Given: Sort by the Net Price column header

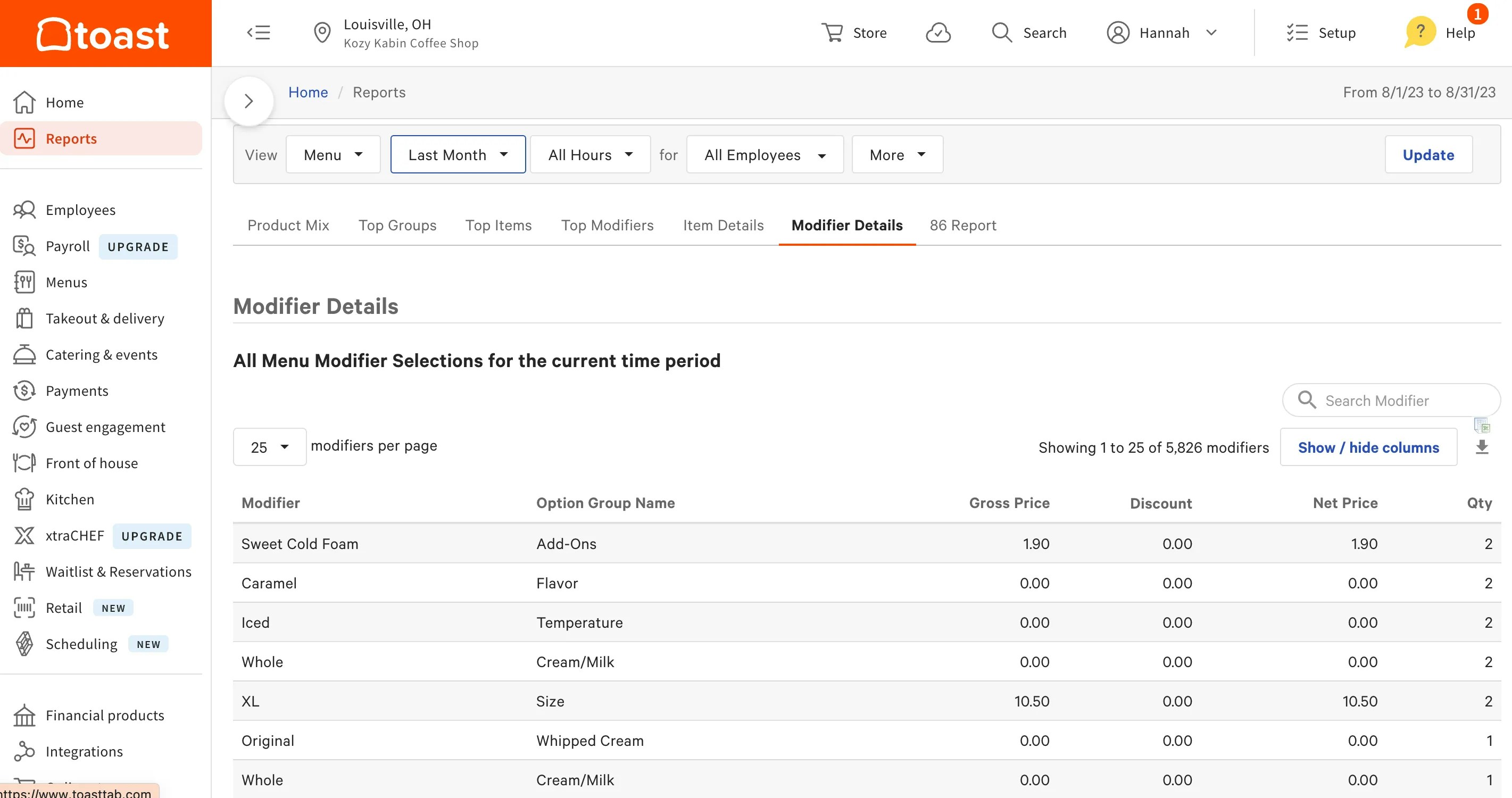Looking at the screenshot, I should (x=1345, y=503).
